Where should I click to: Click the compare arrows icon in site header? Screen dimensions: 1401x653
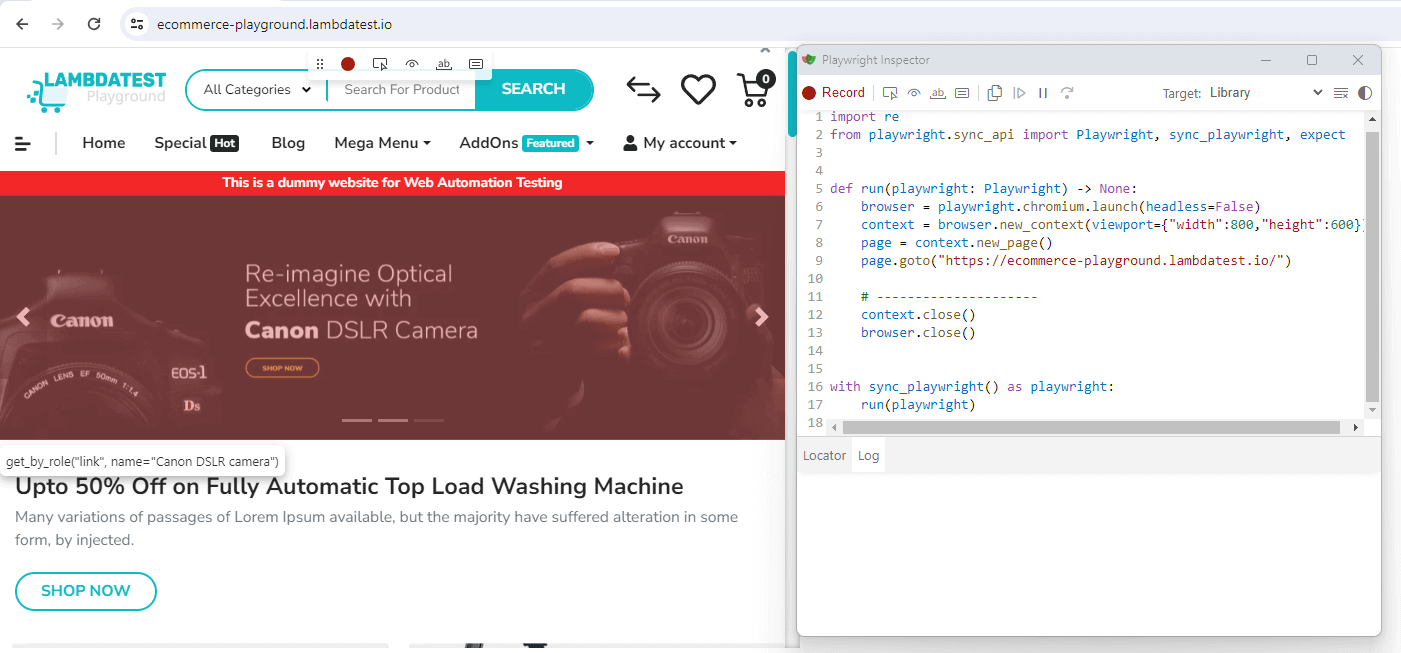click(x=643, y=90)
